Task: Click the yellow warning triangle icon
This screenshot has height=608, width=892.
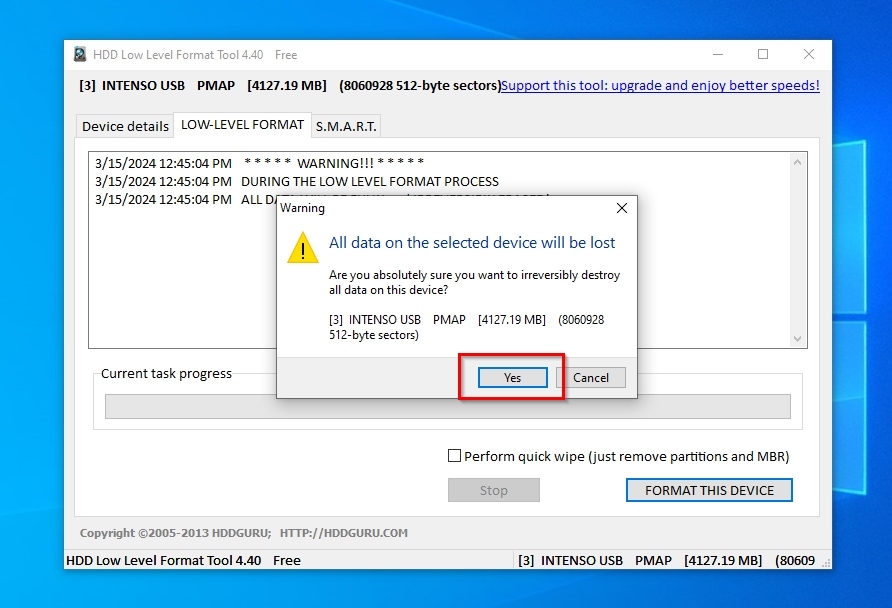Action: point(303,247)
